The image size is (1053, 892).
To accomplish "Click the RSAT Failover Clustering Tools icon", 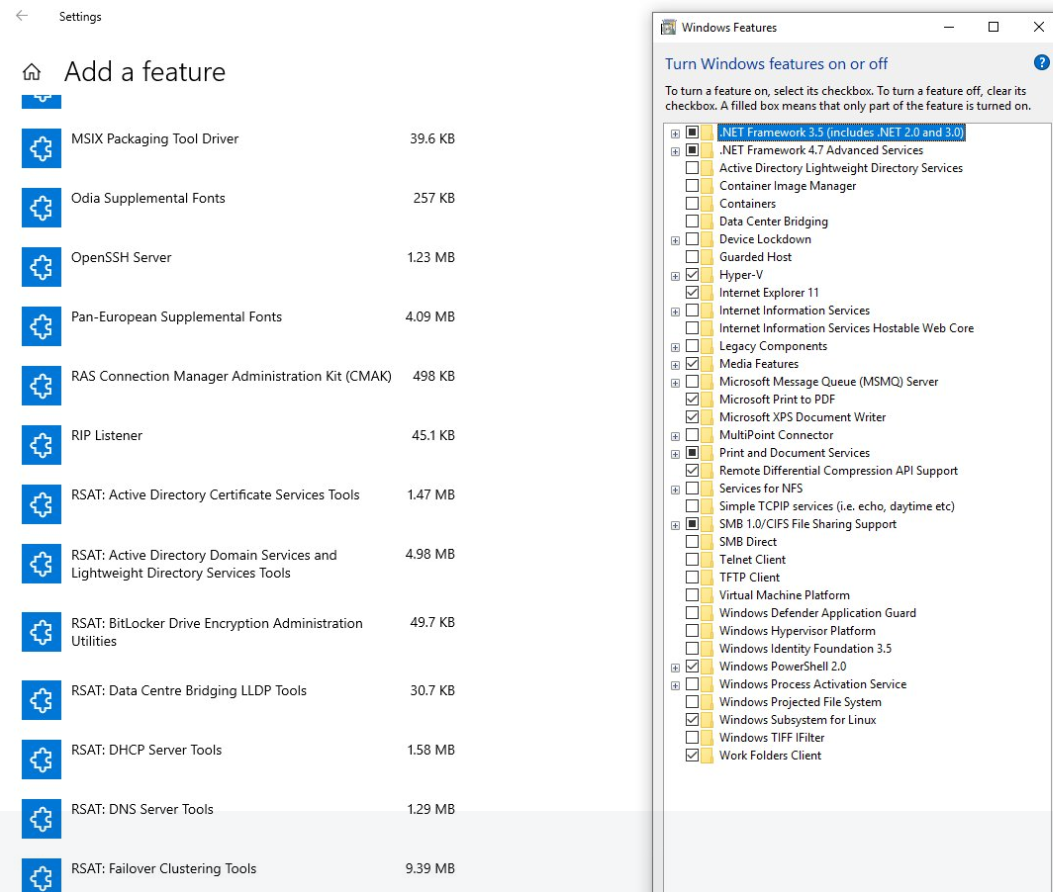I will click(x=41, y=875).
